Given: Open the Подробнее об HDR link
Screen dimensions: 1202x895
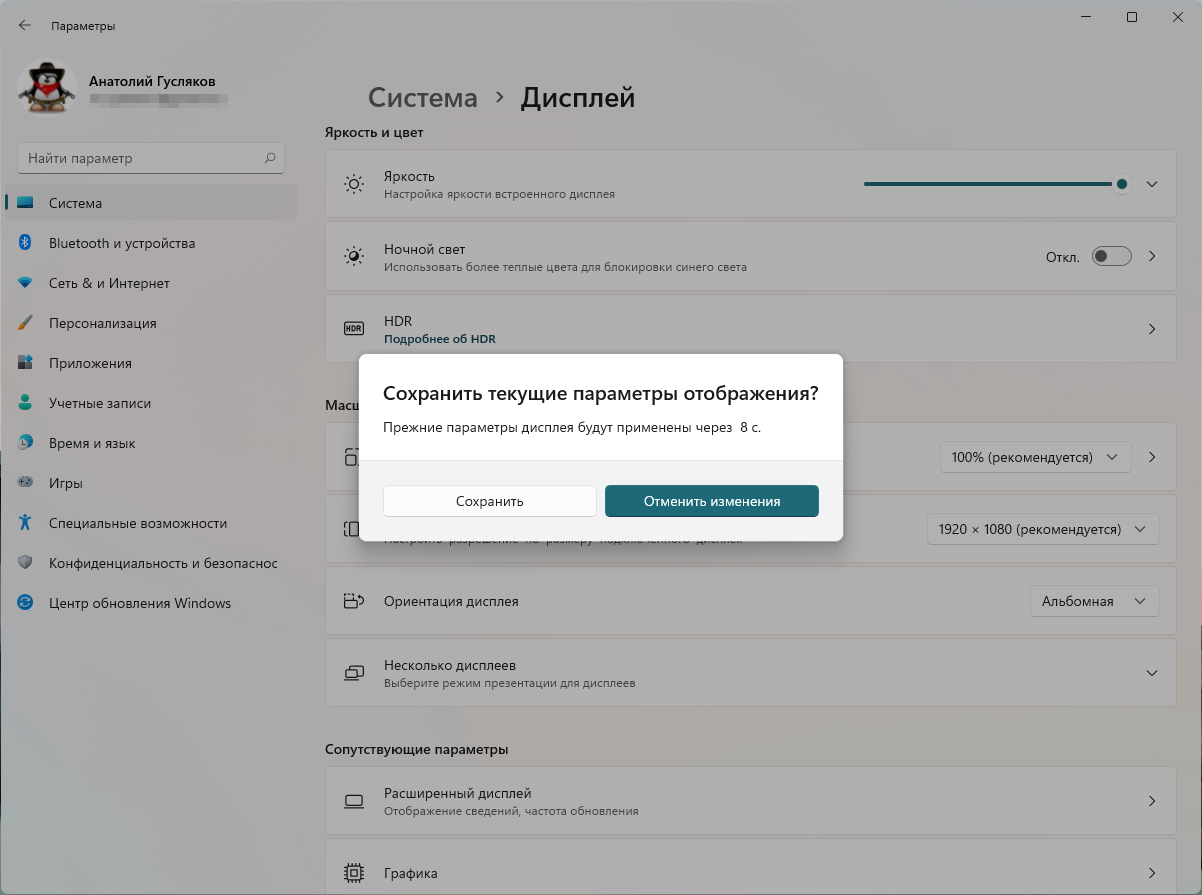Looking at the screenshot, I should coord(439,339).
